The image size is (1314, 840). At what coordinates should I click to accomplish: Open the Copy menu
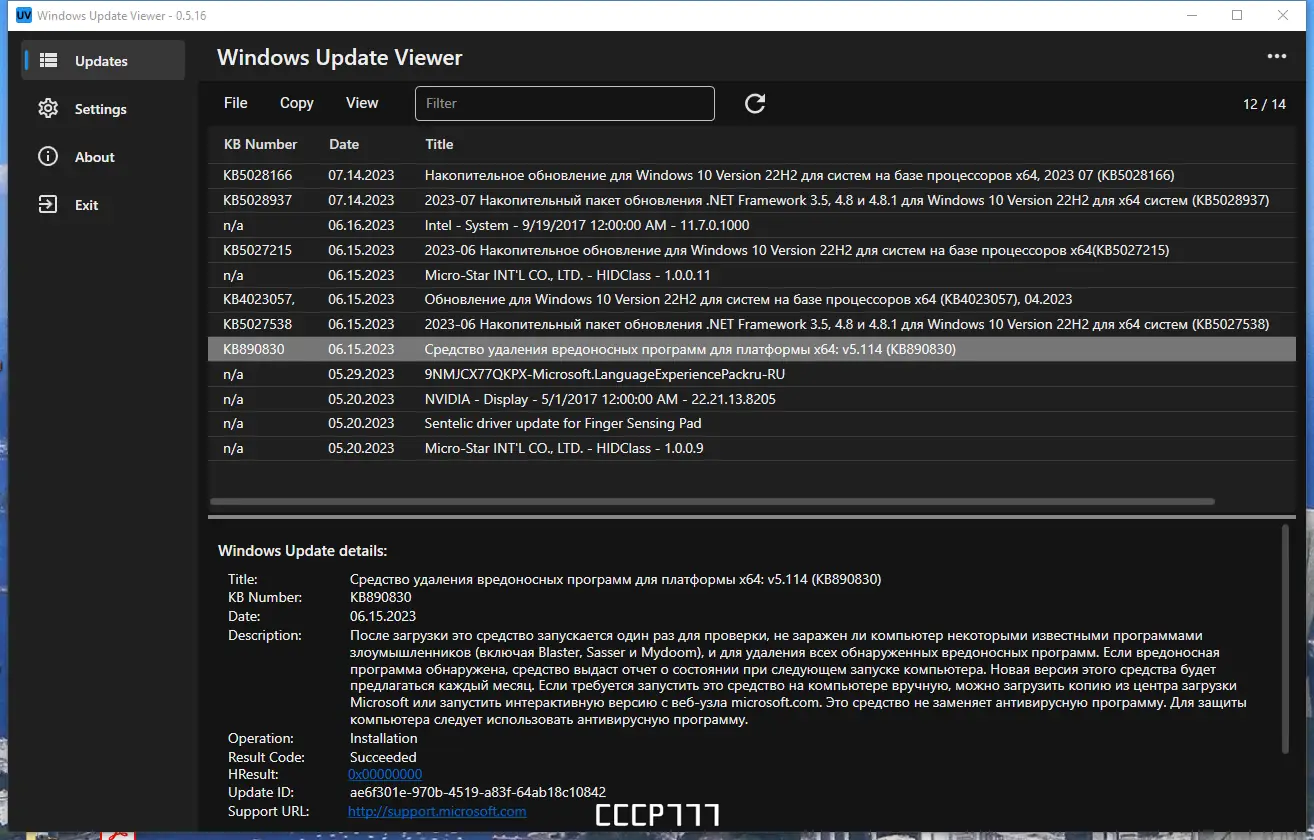(297, 103)
